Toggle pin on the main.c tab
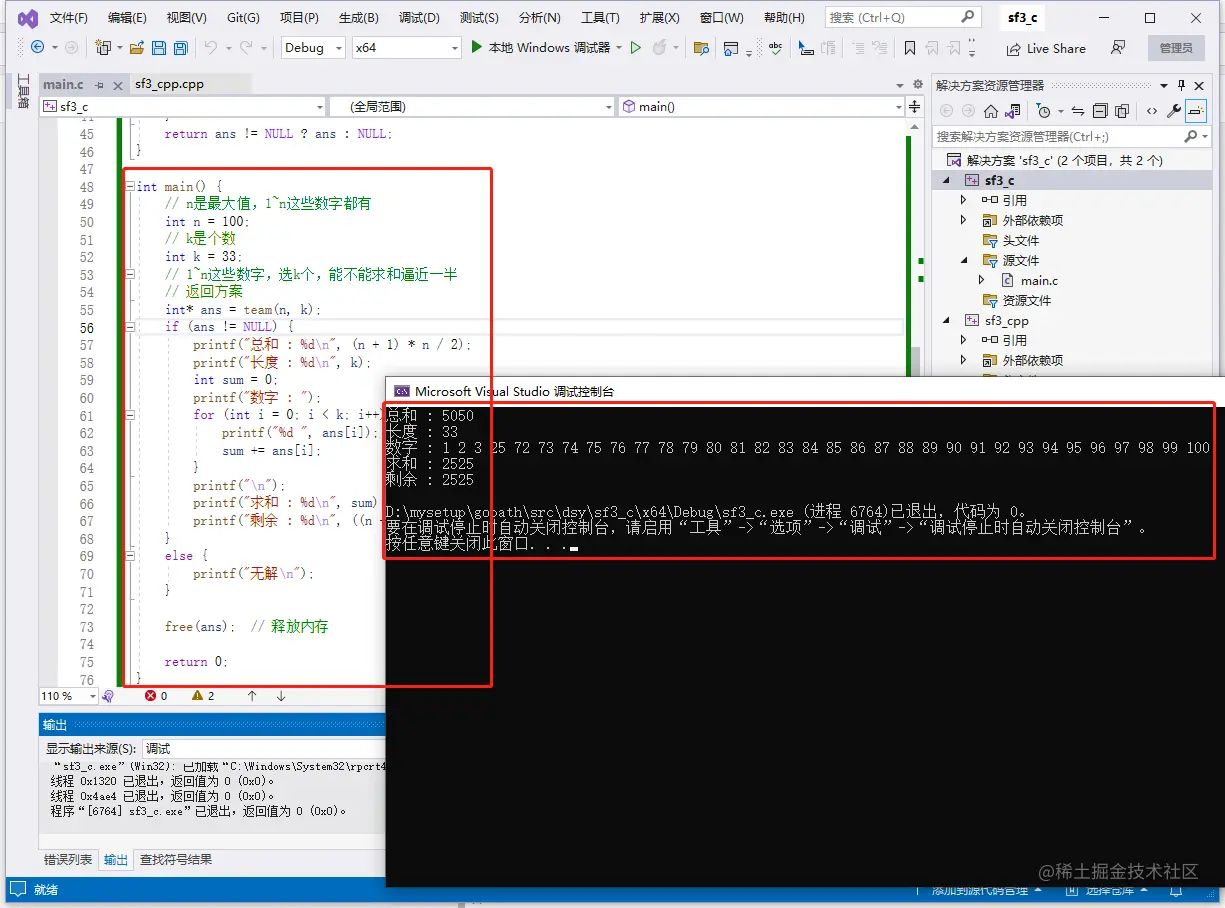Viewport: 1225px width, 908px height. (99, 85)
